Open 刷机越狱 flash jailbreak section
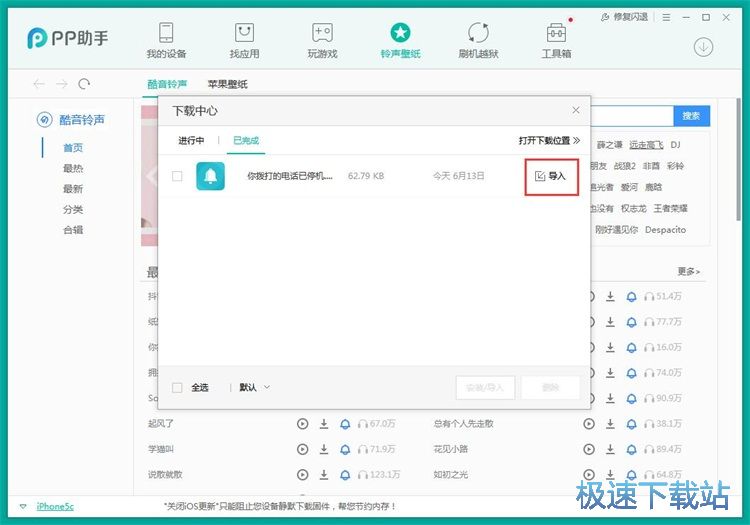 pos(478,41)
